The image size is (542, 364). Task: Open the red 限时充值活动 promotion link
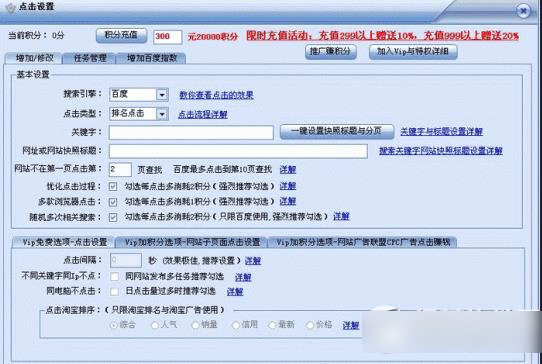pyautogui.click(x=382, y=36)
